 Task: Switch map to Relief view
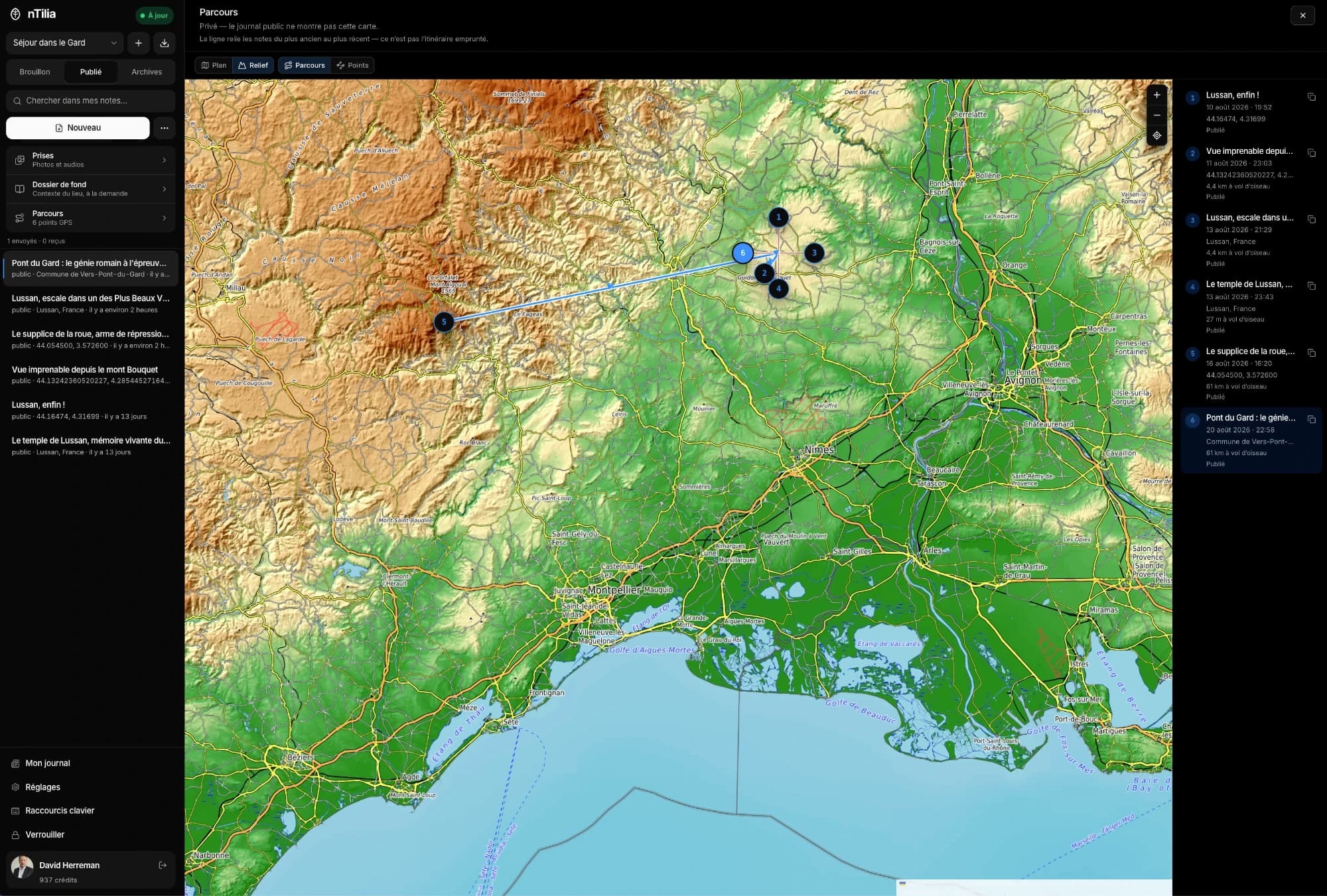[x=253, y=65]
